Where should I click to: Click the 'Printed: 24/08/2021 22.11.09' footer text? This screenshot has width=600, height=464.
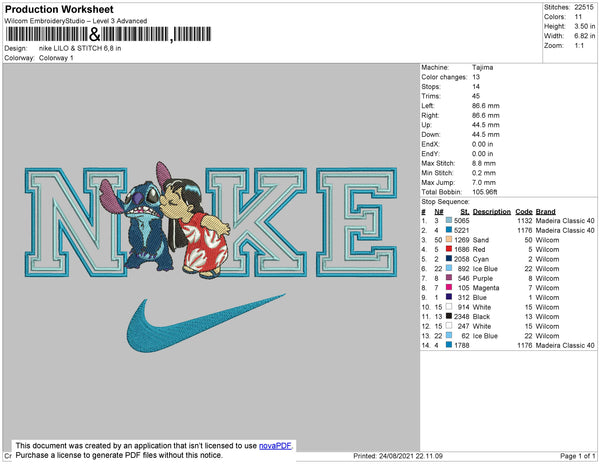tap(398, 456)
